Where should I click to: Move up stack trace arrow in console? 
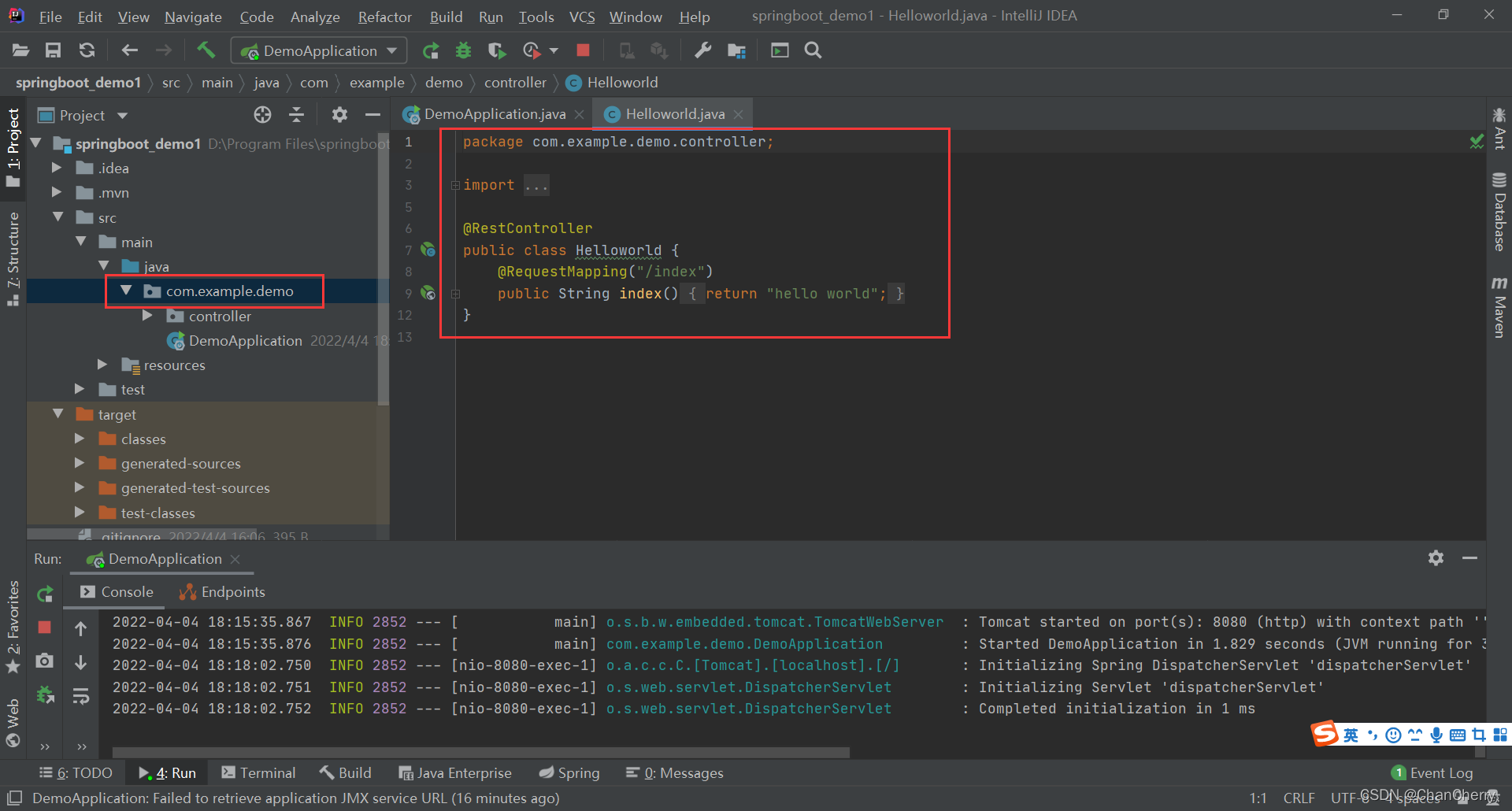(x=80, y=628)
